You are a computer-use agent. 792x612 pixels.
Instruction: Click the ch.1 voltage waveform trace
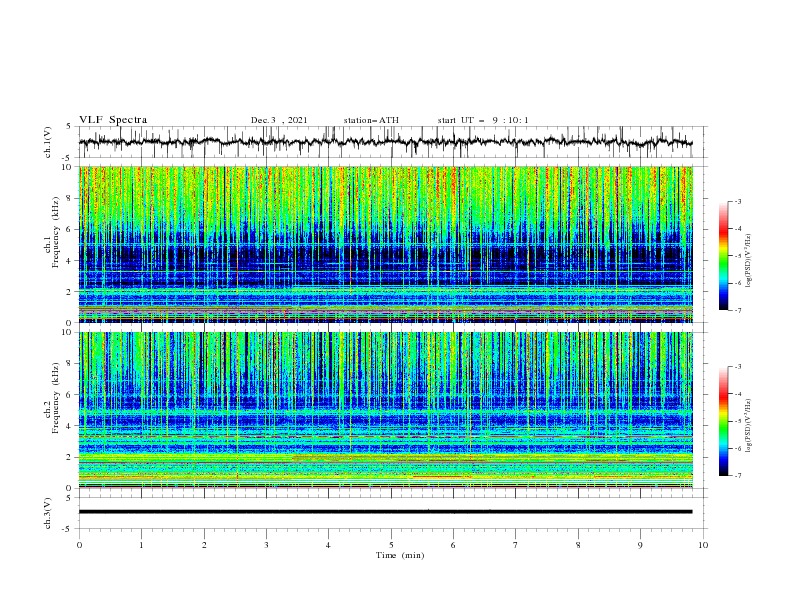pyautogui.click(x=385, y=142)
